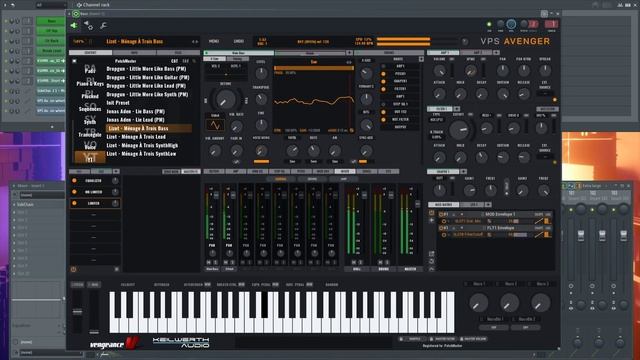Viewport: 640px width, 360px height.
Task: Toggle the MB Limiter effect on/off
Action: [x=74, y=191]
